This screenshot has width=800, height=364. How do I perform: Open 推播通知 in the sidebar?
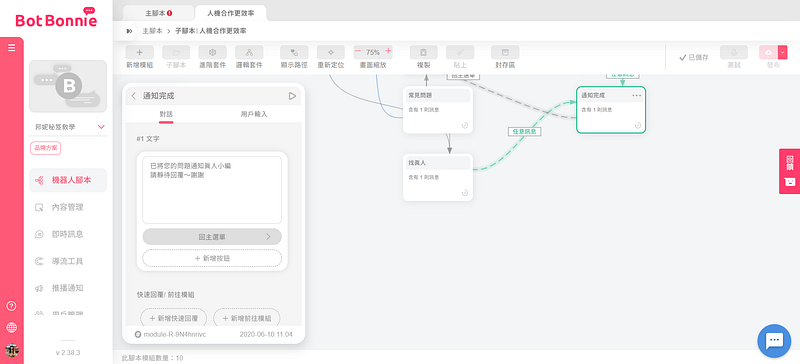(x=68, y=288)
